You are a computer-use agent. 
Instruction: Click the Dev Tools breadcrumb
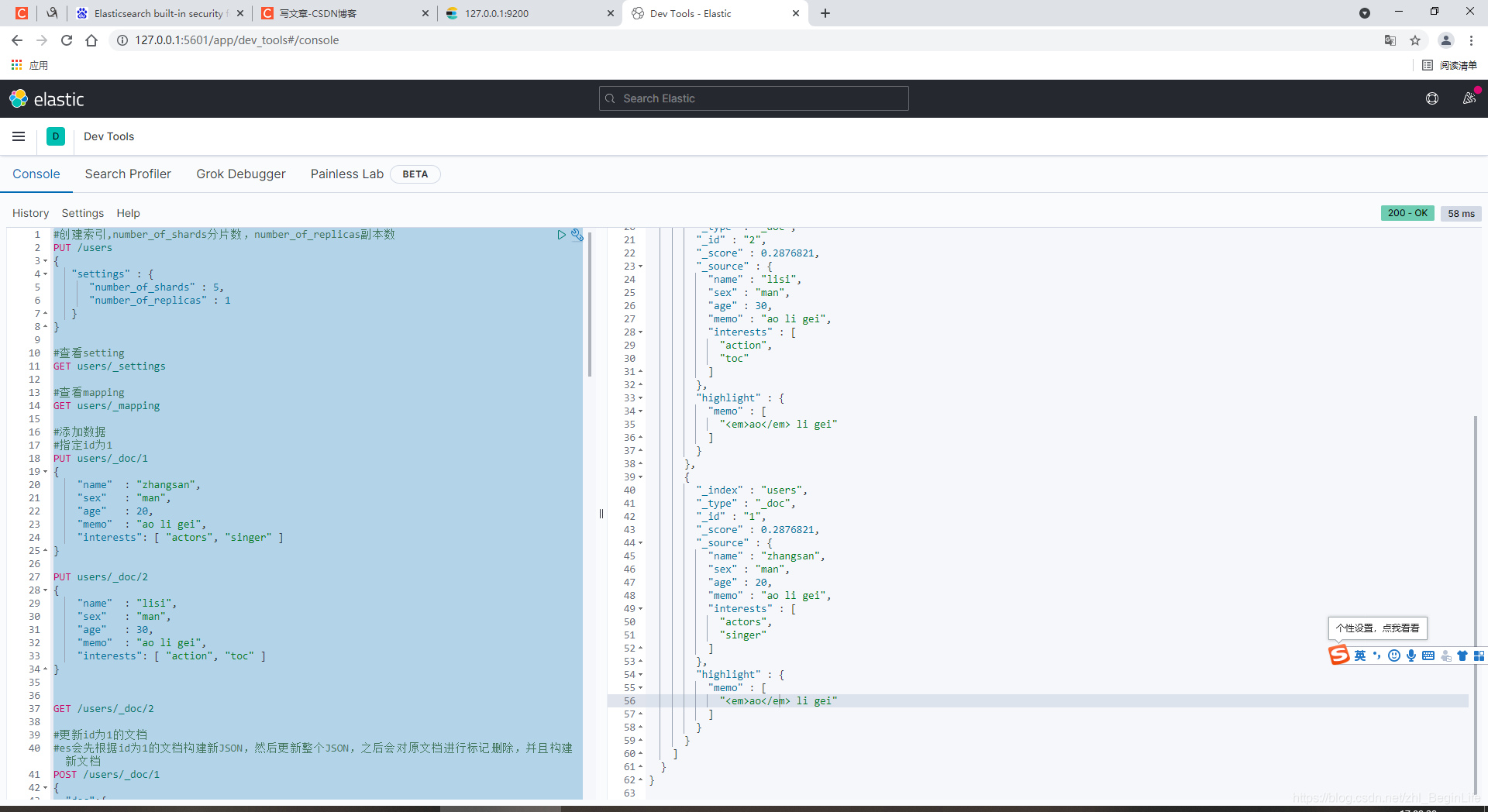(108, 136)
